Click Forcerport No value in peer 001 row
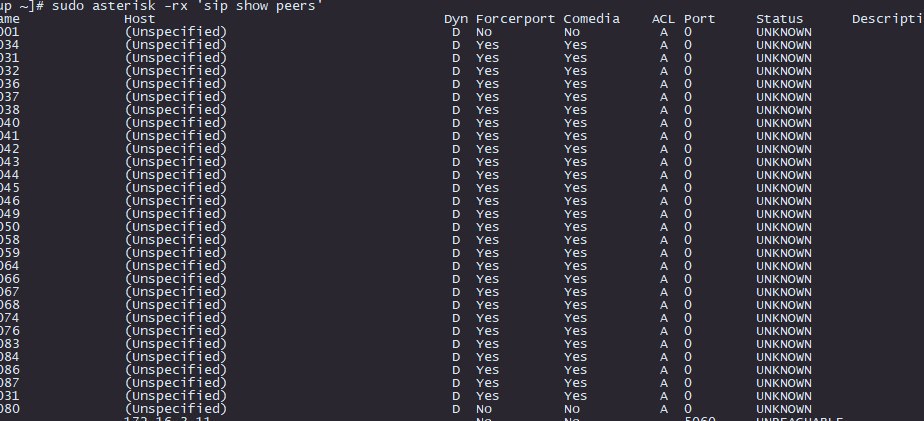This screenshot has width=924, height=421. click(484, 32)
